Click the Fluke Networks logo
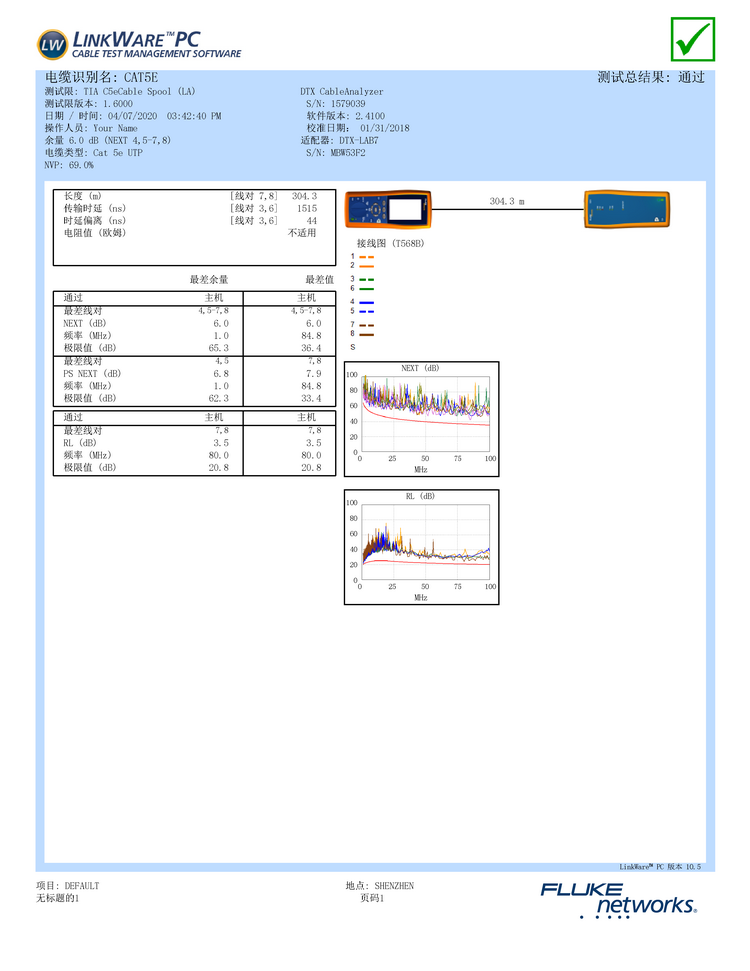This screenshot has width=750, height=971. click(x=620, y=899)
